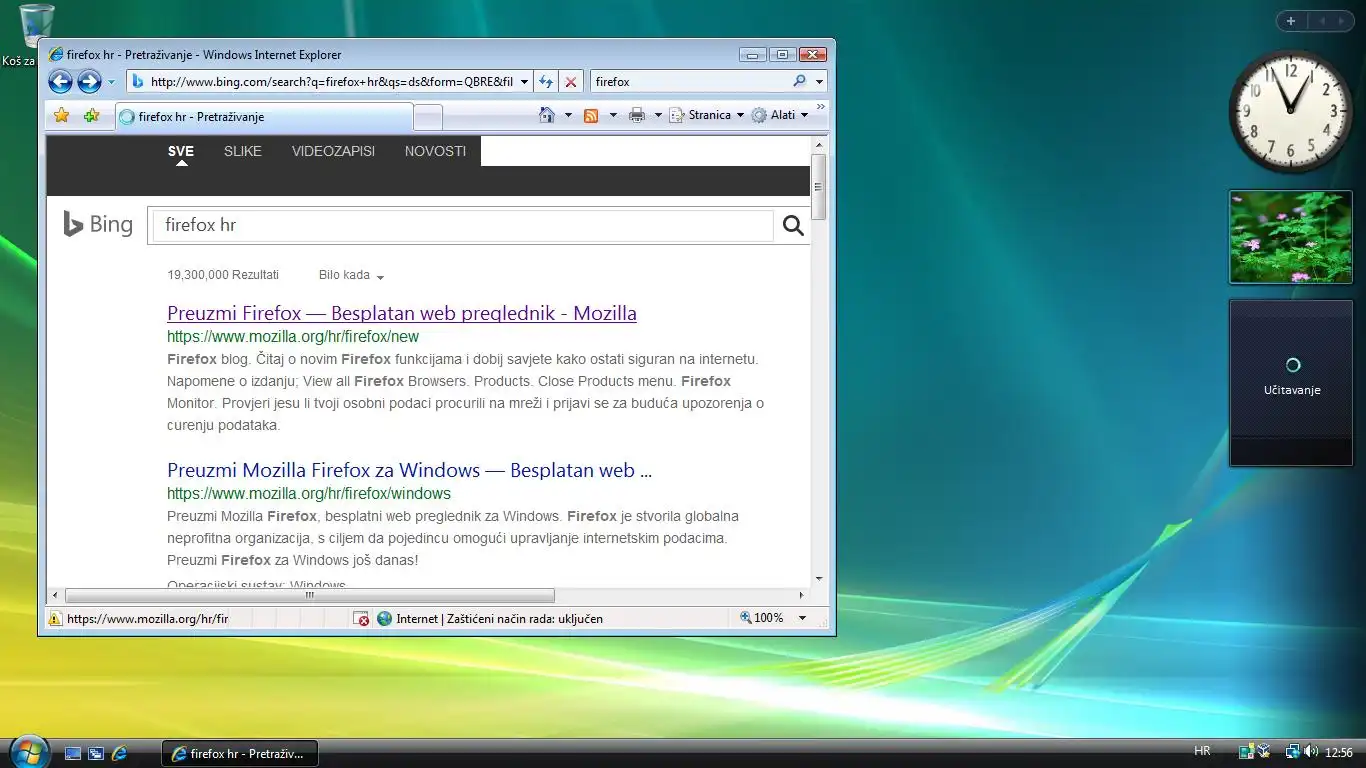Stop loading with the red X icon
The width and height of the screenshot is (1366, 768).
pyautogui.click(x=570, y=82)
